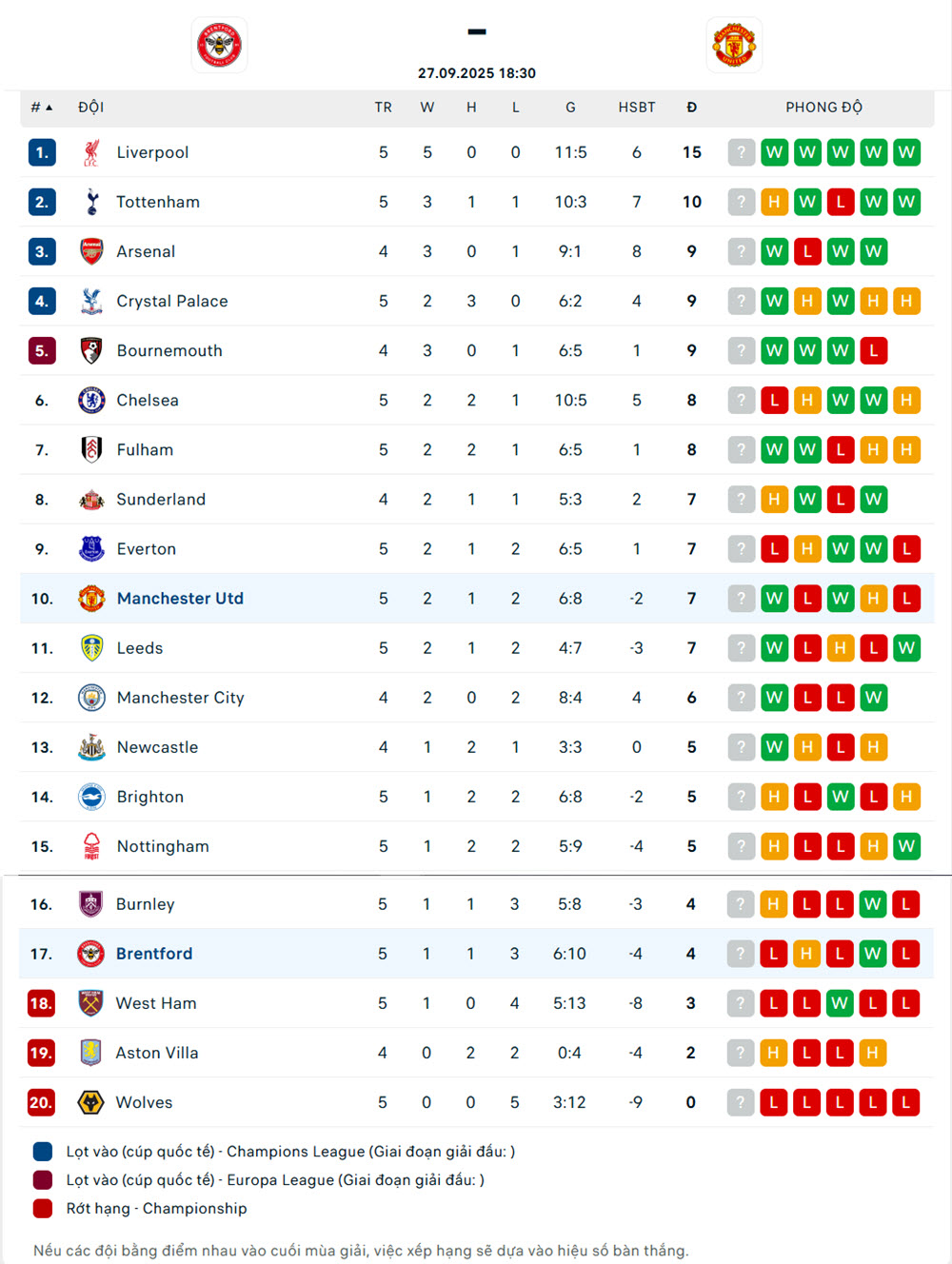952x1264 pixels.
Task: Open the Brentford team link in the table
Action: (154, 954)
